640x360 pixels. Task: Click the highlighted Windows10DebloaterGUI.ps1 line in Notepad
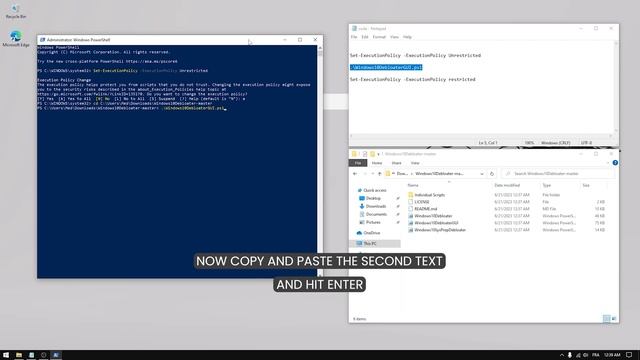(386, 67)
